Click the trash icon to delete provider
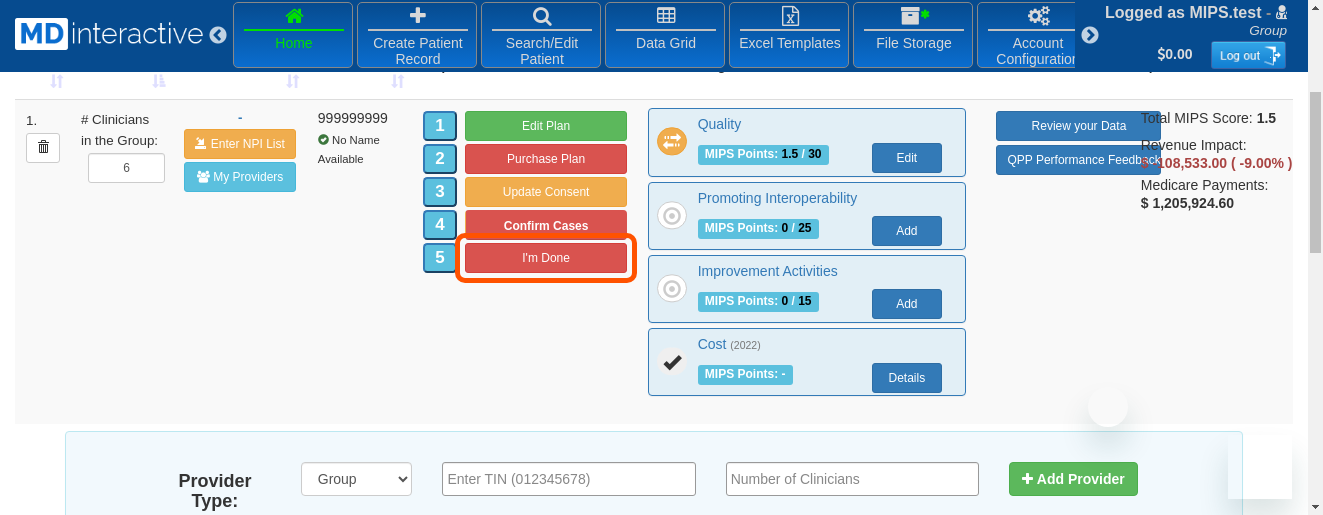This screenshot has width=1323, height=515. click(43, 147)
